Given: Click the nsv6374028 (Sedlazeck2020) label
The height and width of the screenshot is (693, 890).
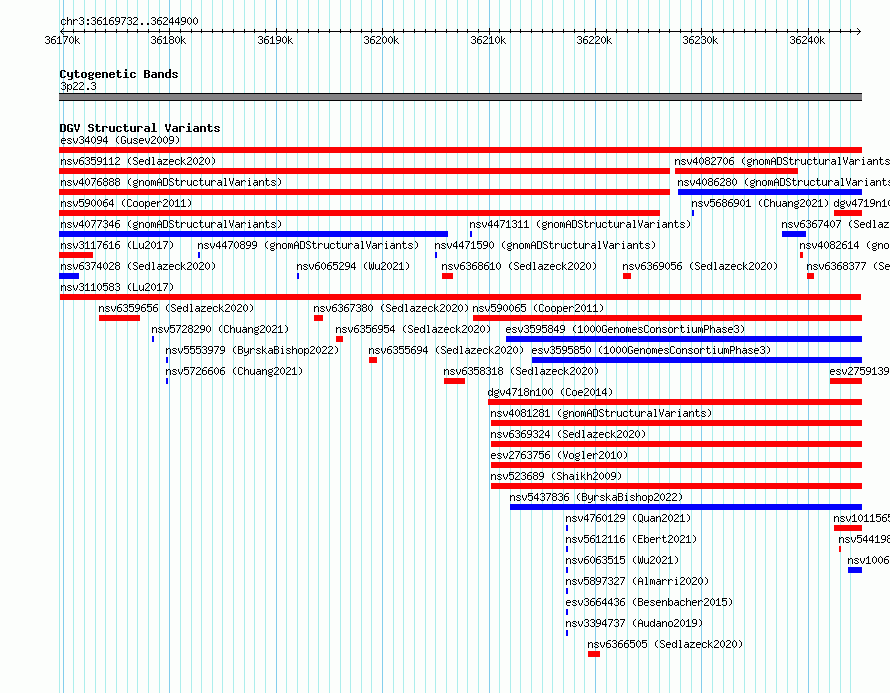Looking at the screenshot, I should (x=138, y=266).
